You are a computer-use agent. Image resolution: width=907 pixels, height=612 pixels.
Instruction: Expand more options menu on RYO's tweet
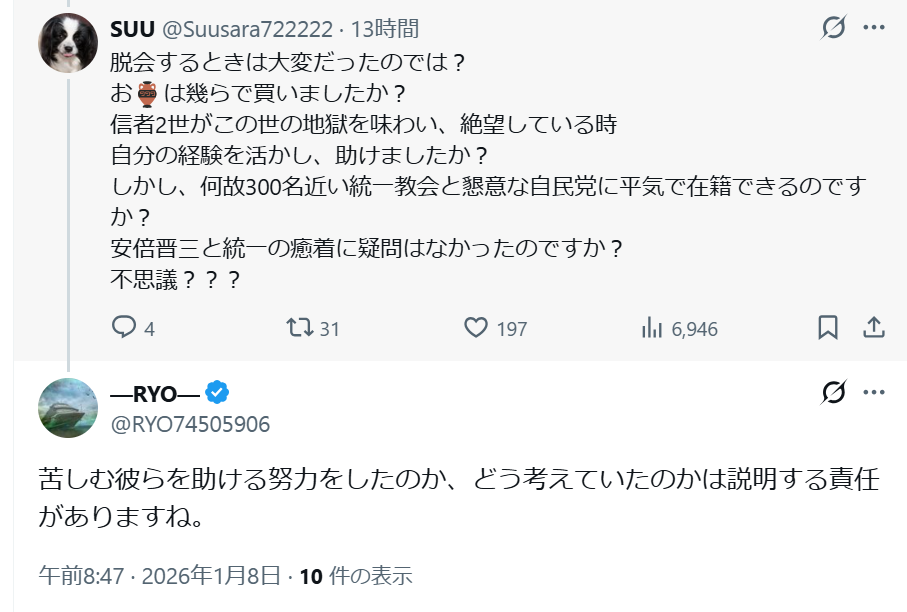pos(873,393)
